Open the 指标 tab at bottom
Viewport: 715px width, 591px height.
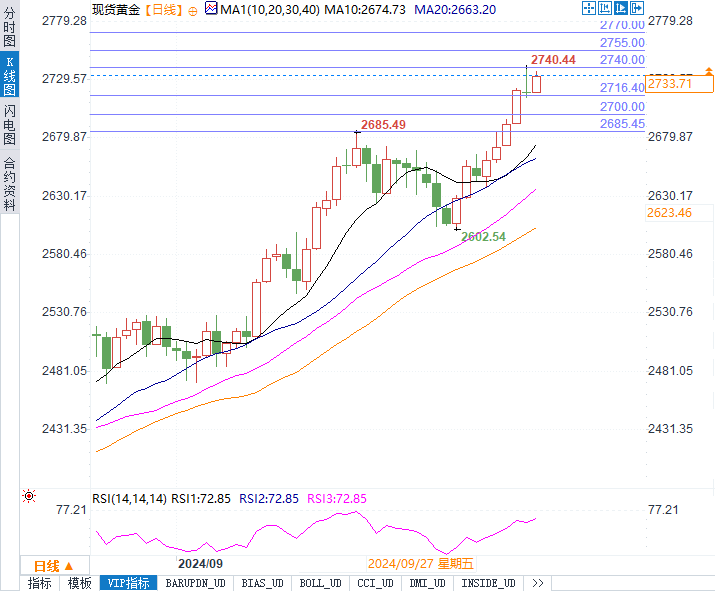(40, 583)
